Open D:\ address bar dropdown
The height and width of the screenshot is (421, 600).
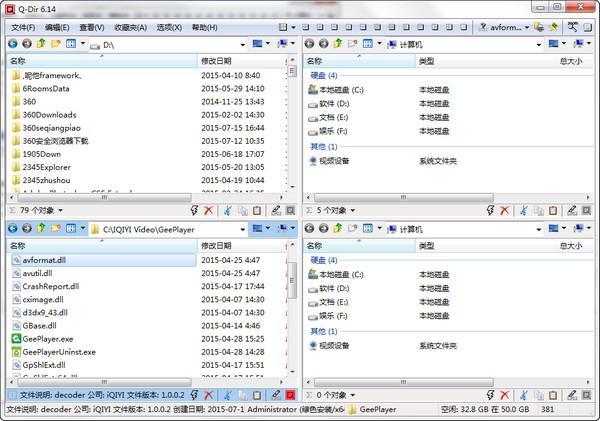[x=243, y=45]
